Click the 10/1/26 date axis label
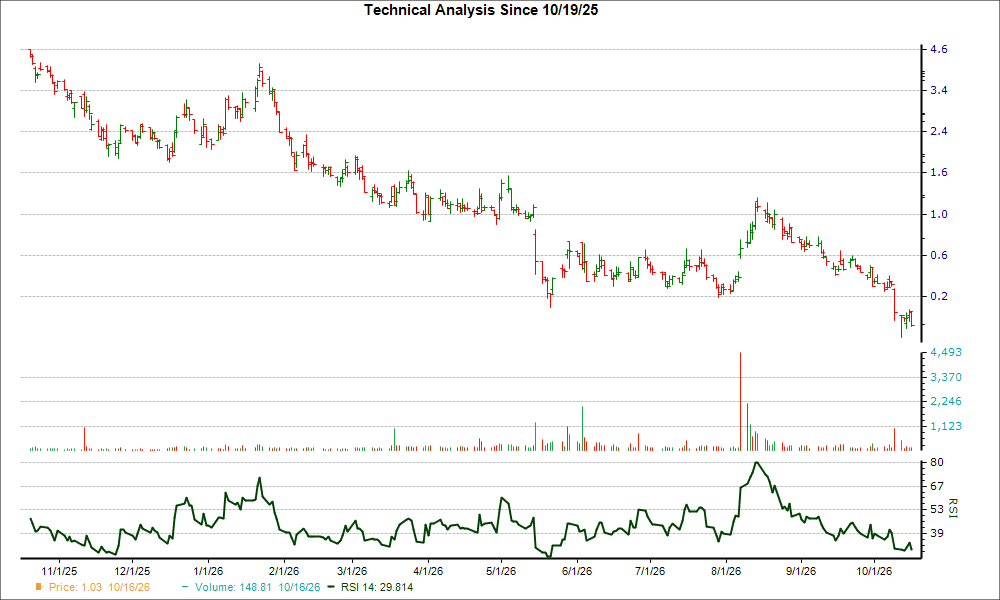 [874, 571]
